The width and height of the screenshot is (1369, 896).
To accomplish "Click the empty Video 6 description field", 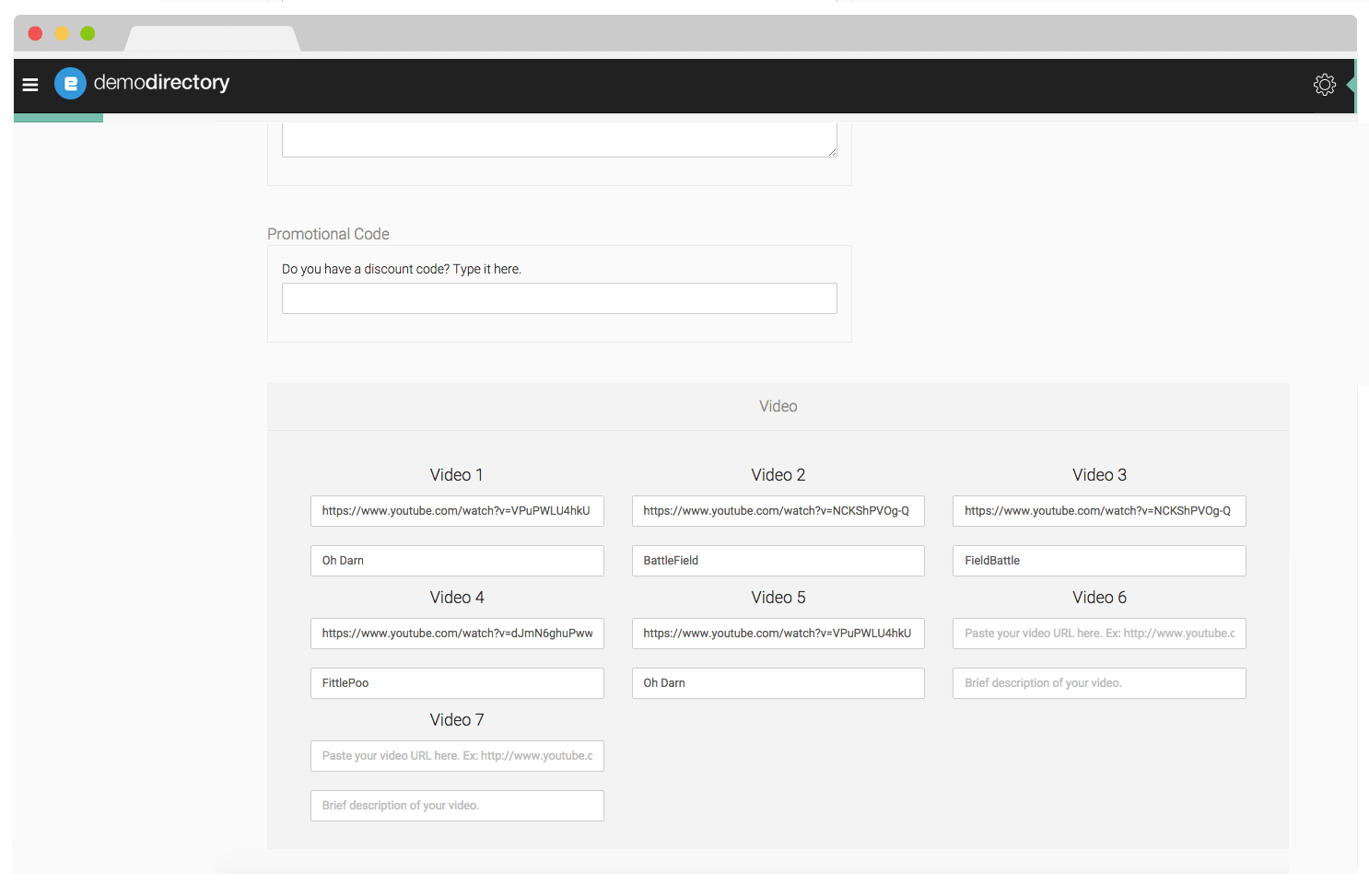I will click(x=1099, y=683).
